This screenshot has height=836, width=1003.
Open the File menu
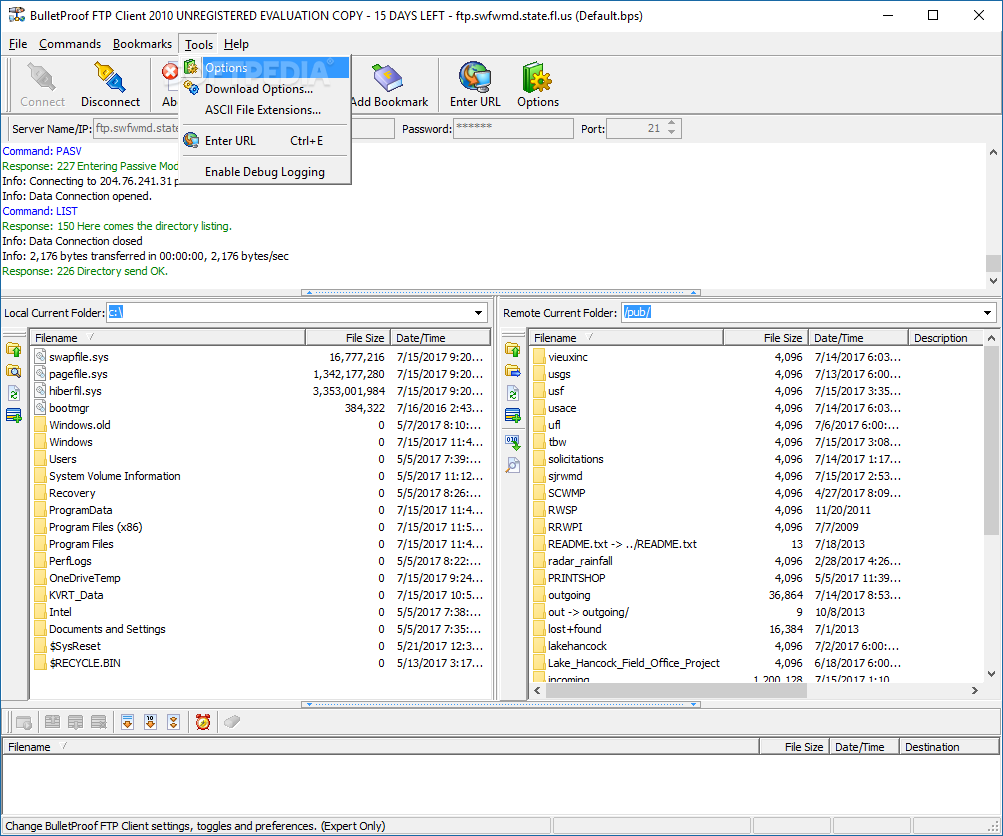click(18, 44)
